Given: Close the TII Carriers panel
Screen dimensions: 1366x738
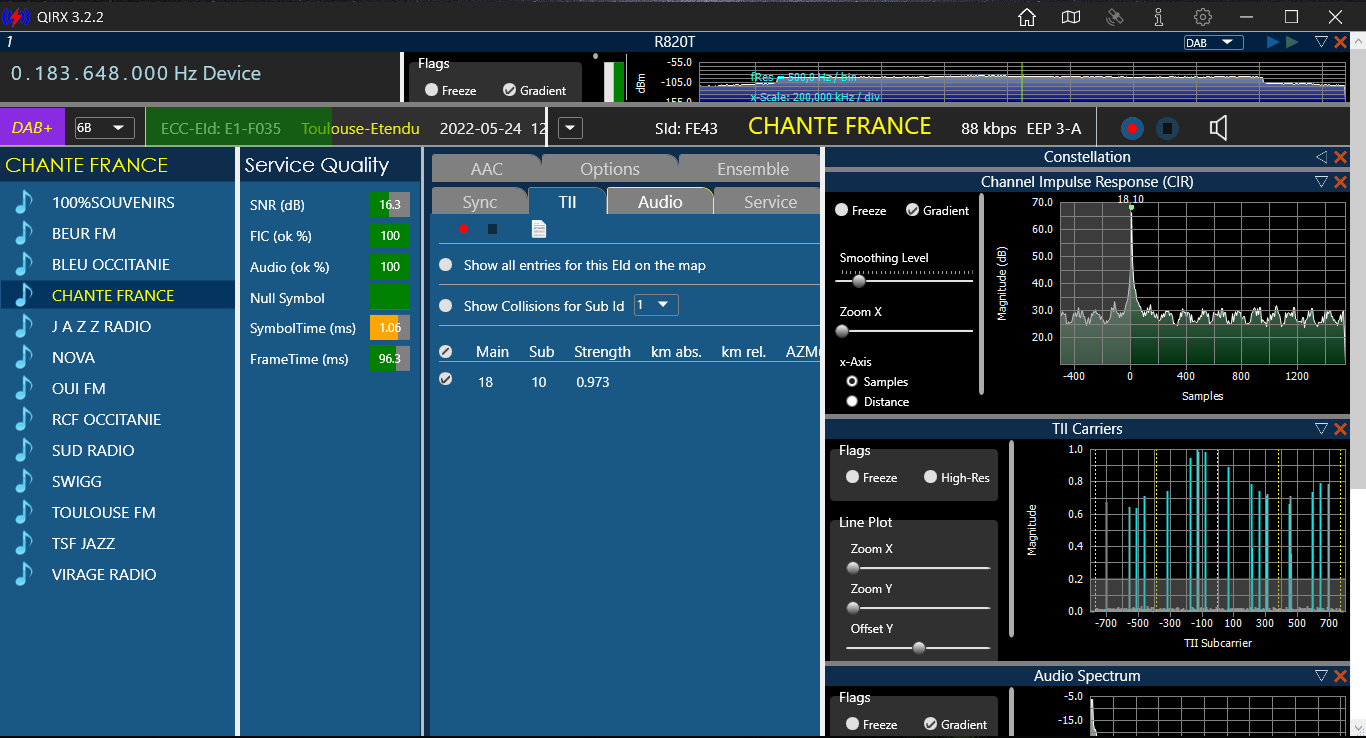Looking at the screenshot, I should (x=1340, y=429).
